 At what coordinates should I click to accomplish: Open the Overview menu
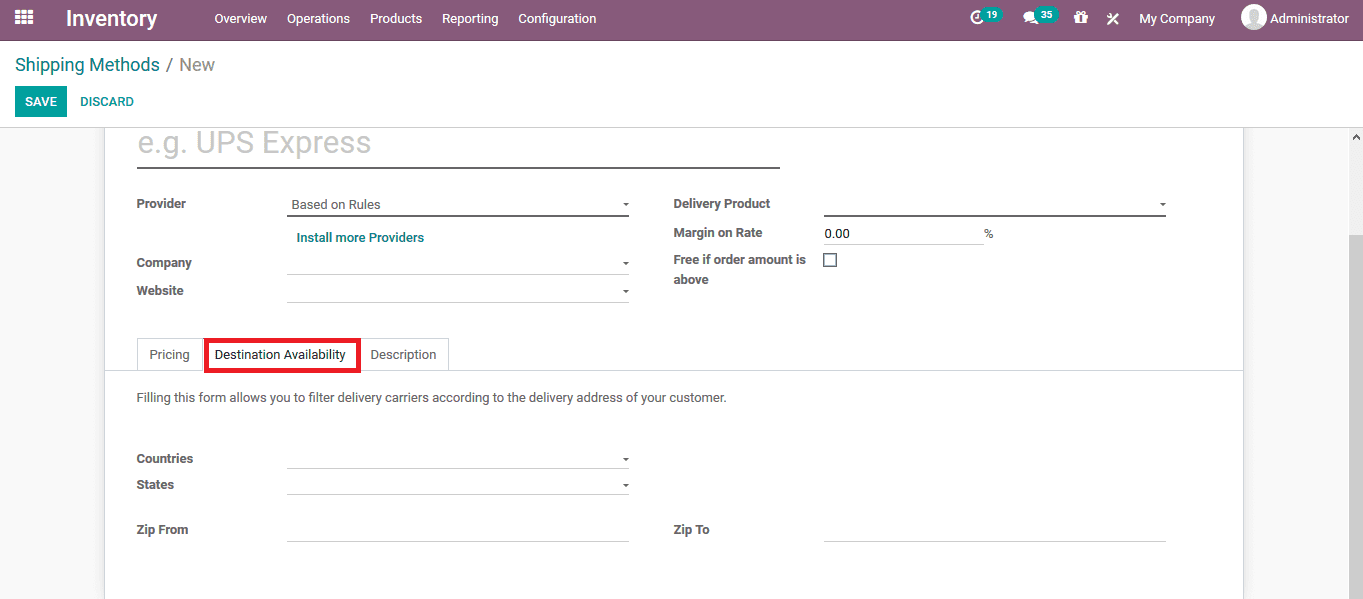point(241,18)
